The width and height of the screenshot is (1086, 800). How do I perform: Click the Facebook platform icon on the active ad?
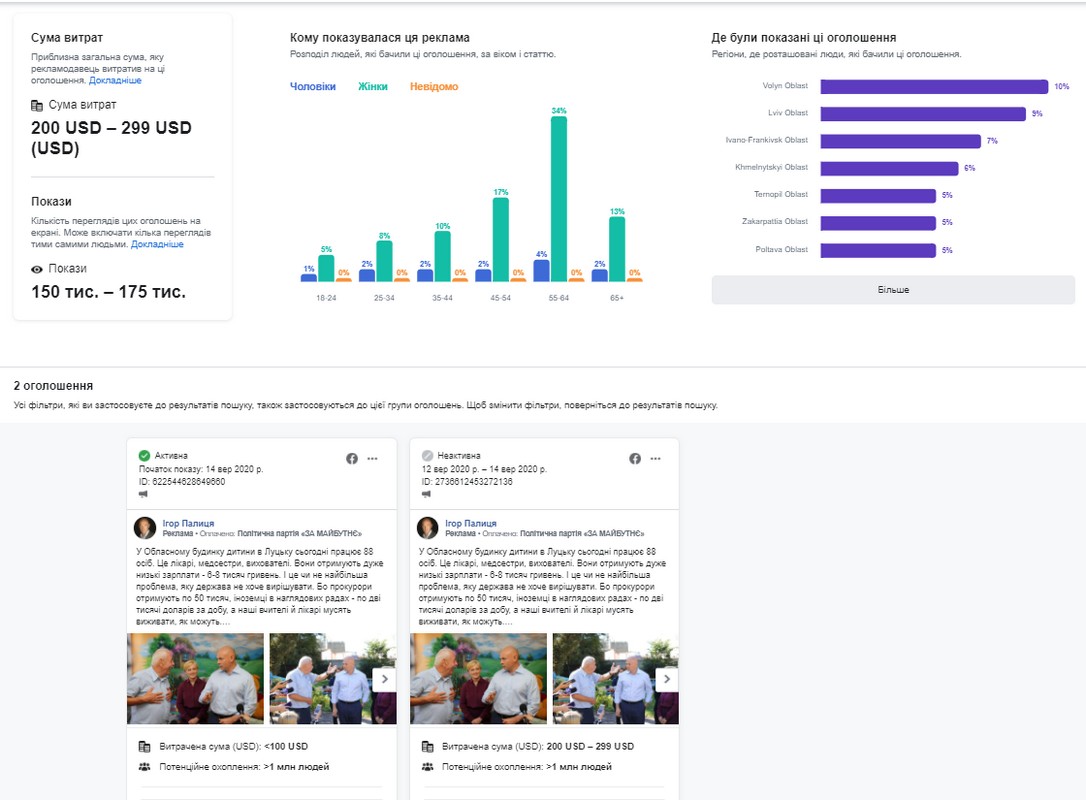pyautogui.click(x=352, y=458)
